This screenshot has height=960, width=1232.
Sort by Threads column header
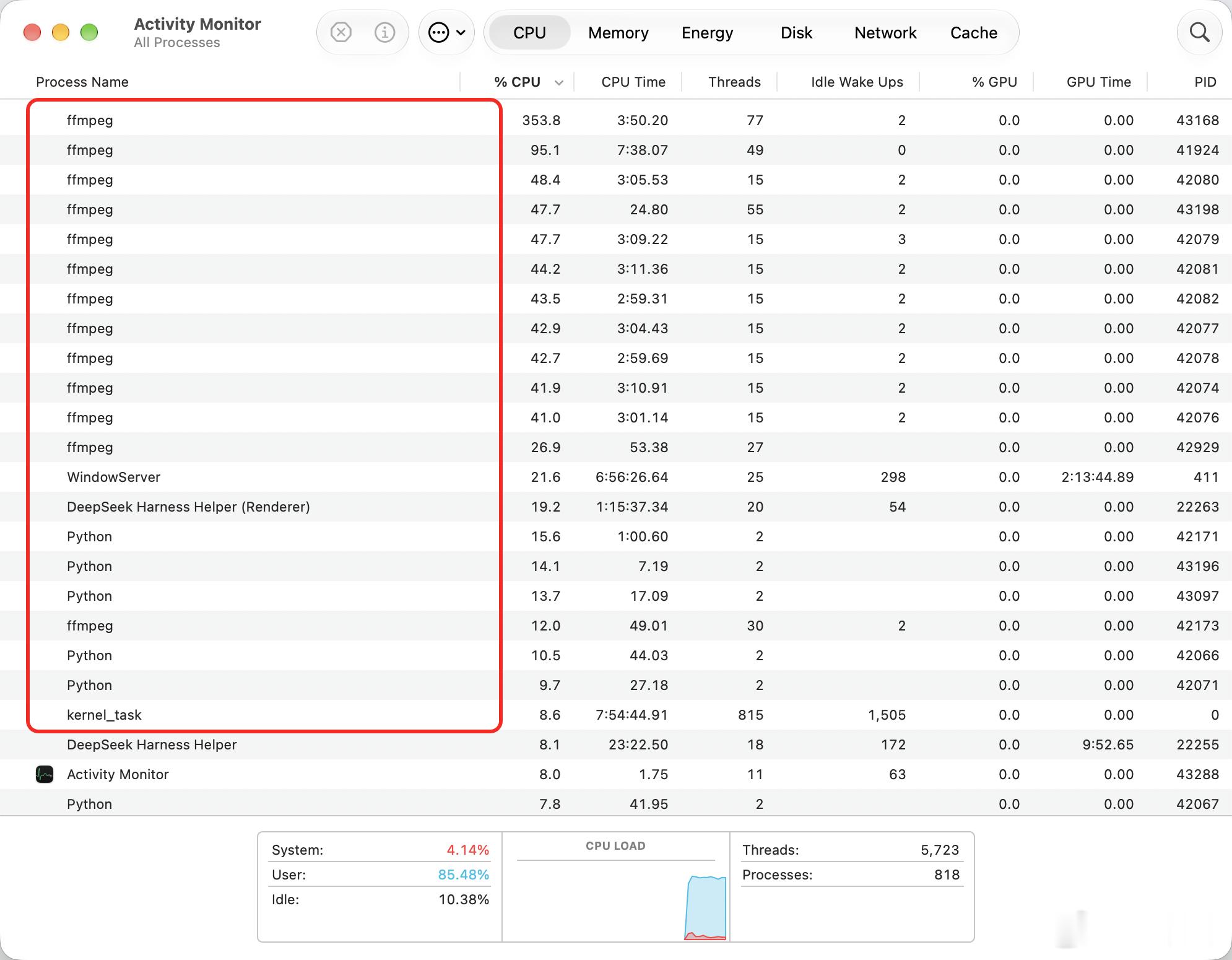734,82
